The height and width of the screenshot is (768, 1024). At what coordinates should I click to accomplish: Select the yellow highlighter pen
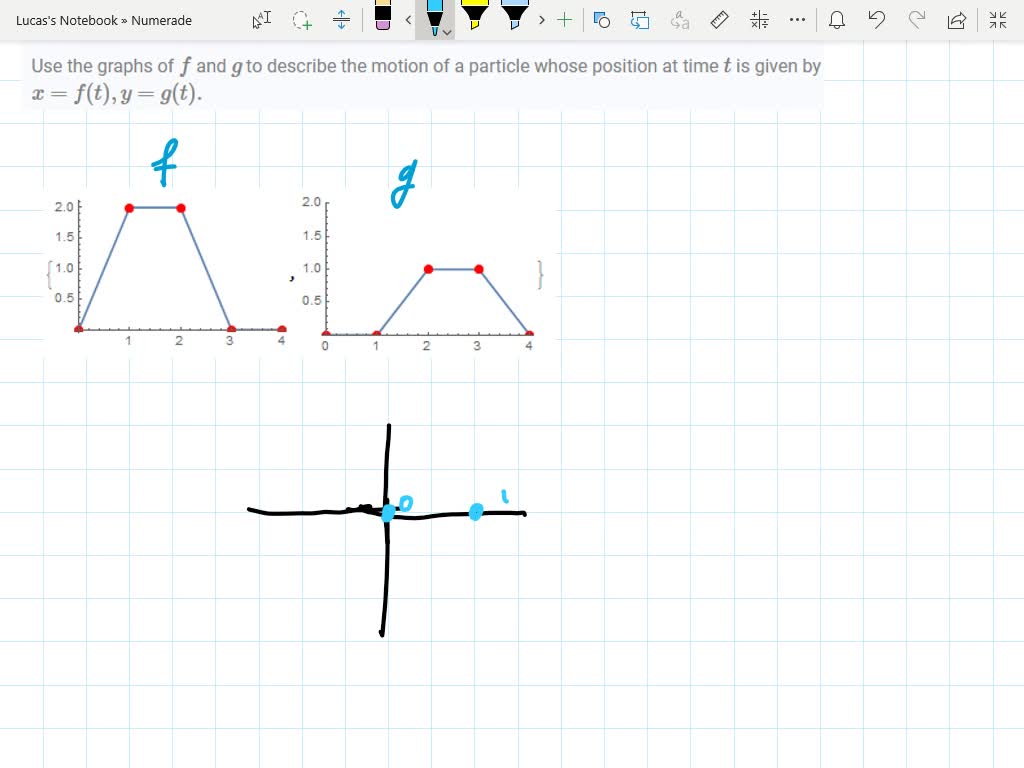click(475, 16)
